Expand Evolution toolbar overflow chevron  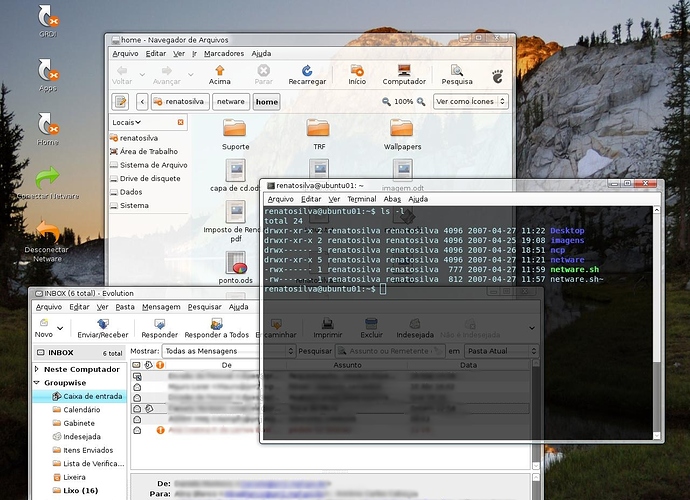click(x=532, y=328)
